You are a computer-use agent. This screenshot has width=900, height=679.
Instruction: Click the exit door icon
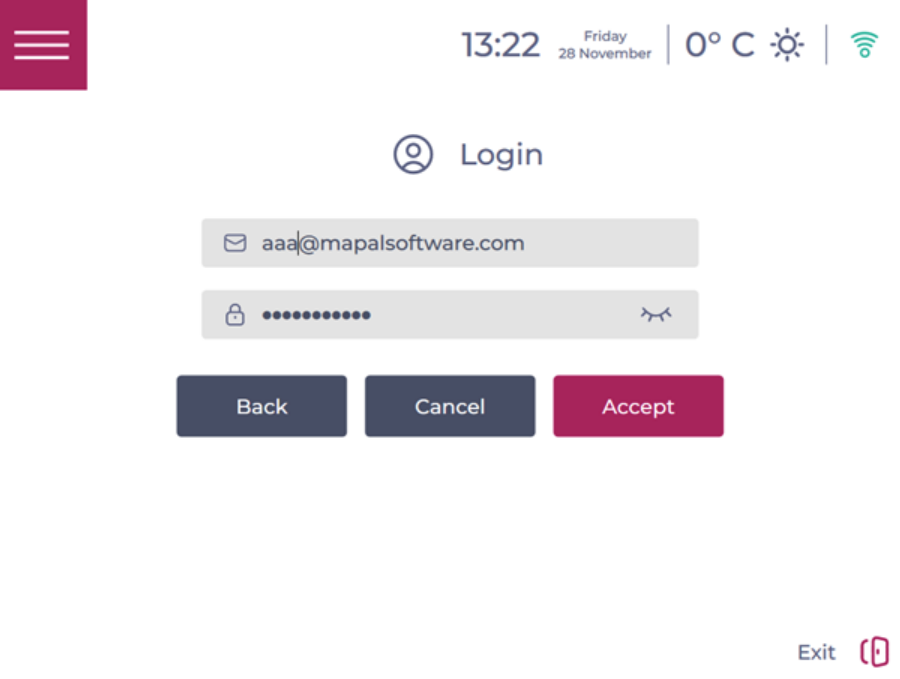pyautogui.click(x=874, y=651)
